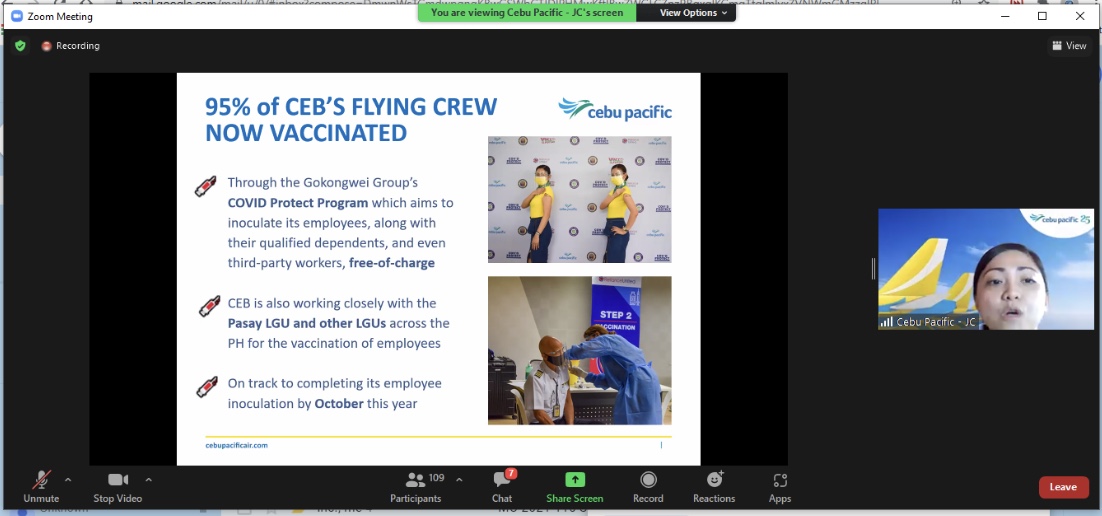
Task: Click the 'COVID Protect Program' bold text
Action: pos(298,202)
